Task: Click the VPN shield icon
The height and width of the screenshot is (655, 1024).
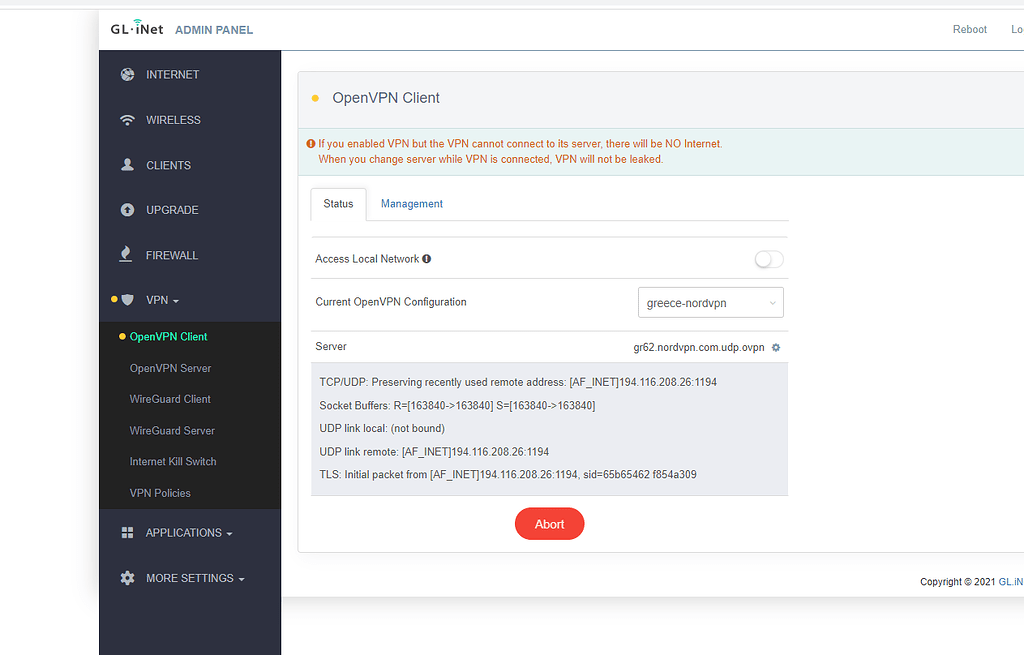Action: point(127,299)
